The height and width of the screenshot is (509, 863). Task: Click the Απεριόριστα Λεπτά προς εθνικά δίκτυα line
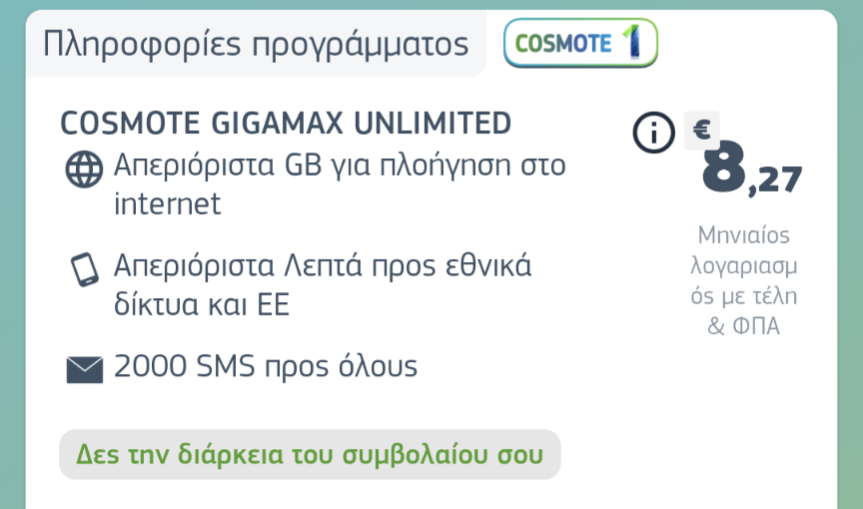(323, 285)
